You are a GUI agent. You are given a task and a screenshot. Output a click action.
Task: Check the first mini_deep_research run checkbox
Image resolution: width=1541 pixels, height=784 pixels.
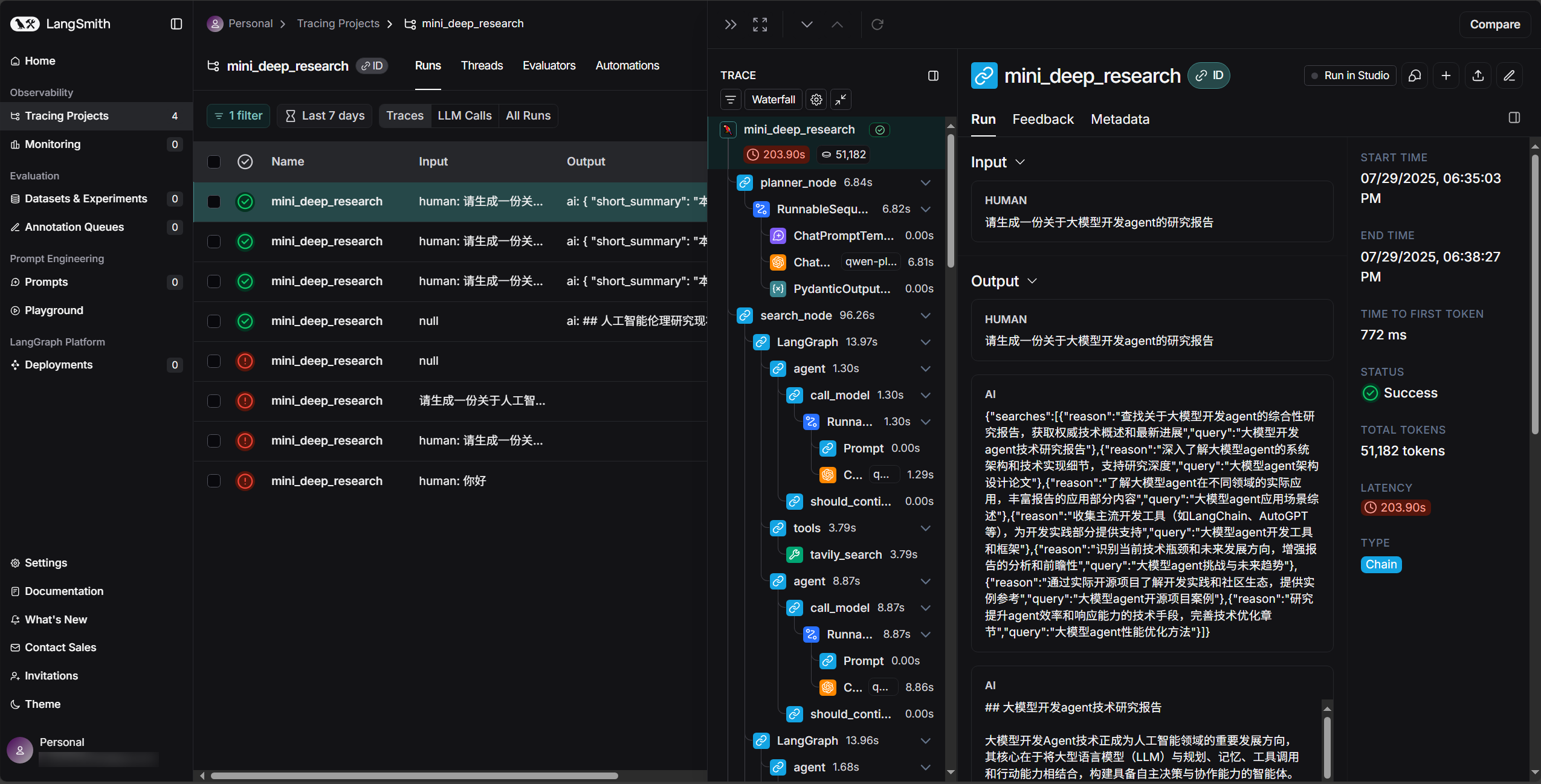[214, 202]
